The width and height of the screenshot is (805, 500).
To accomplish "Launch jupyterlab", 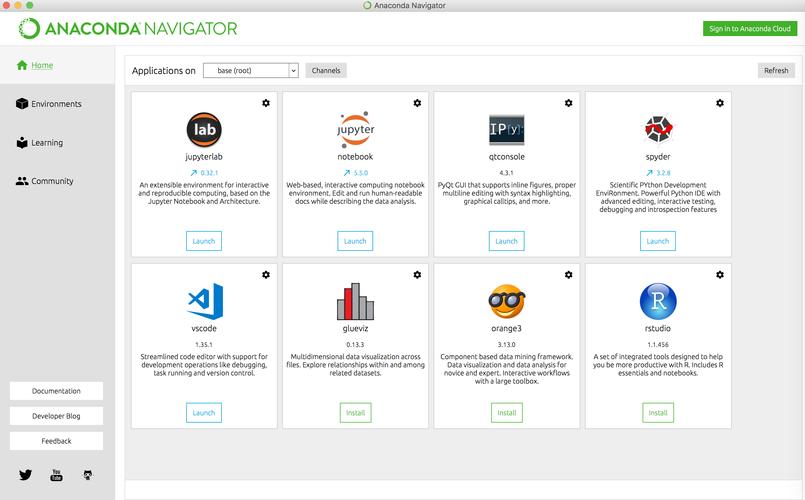I will pyautogui.click(x=204, y=241).
